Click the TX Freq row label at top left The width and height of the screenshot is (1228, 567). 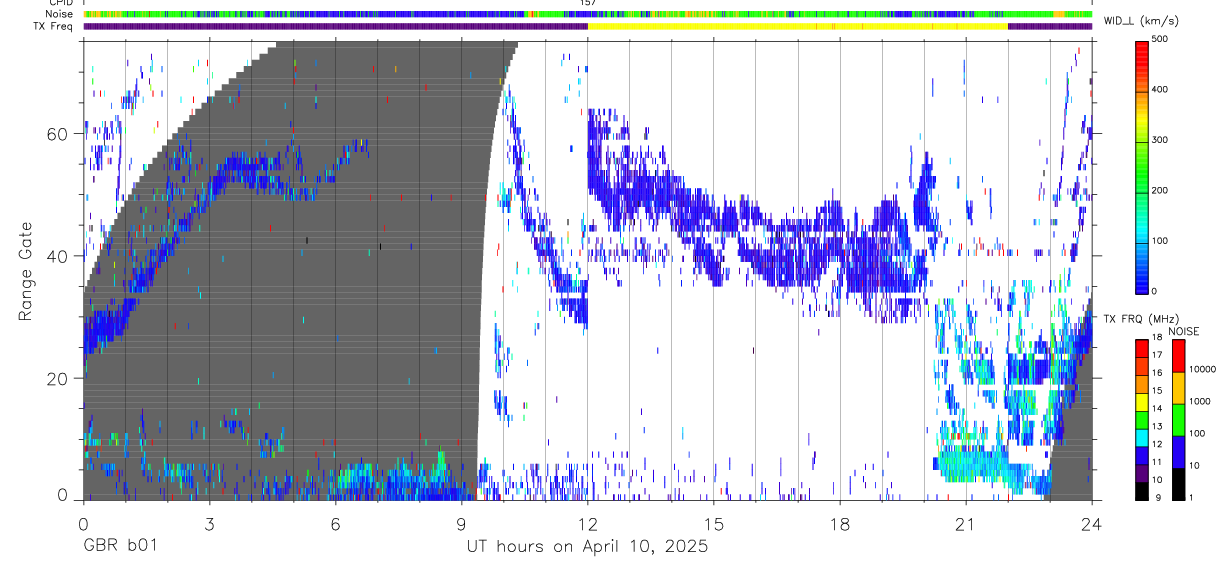(x=52, y=26)
